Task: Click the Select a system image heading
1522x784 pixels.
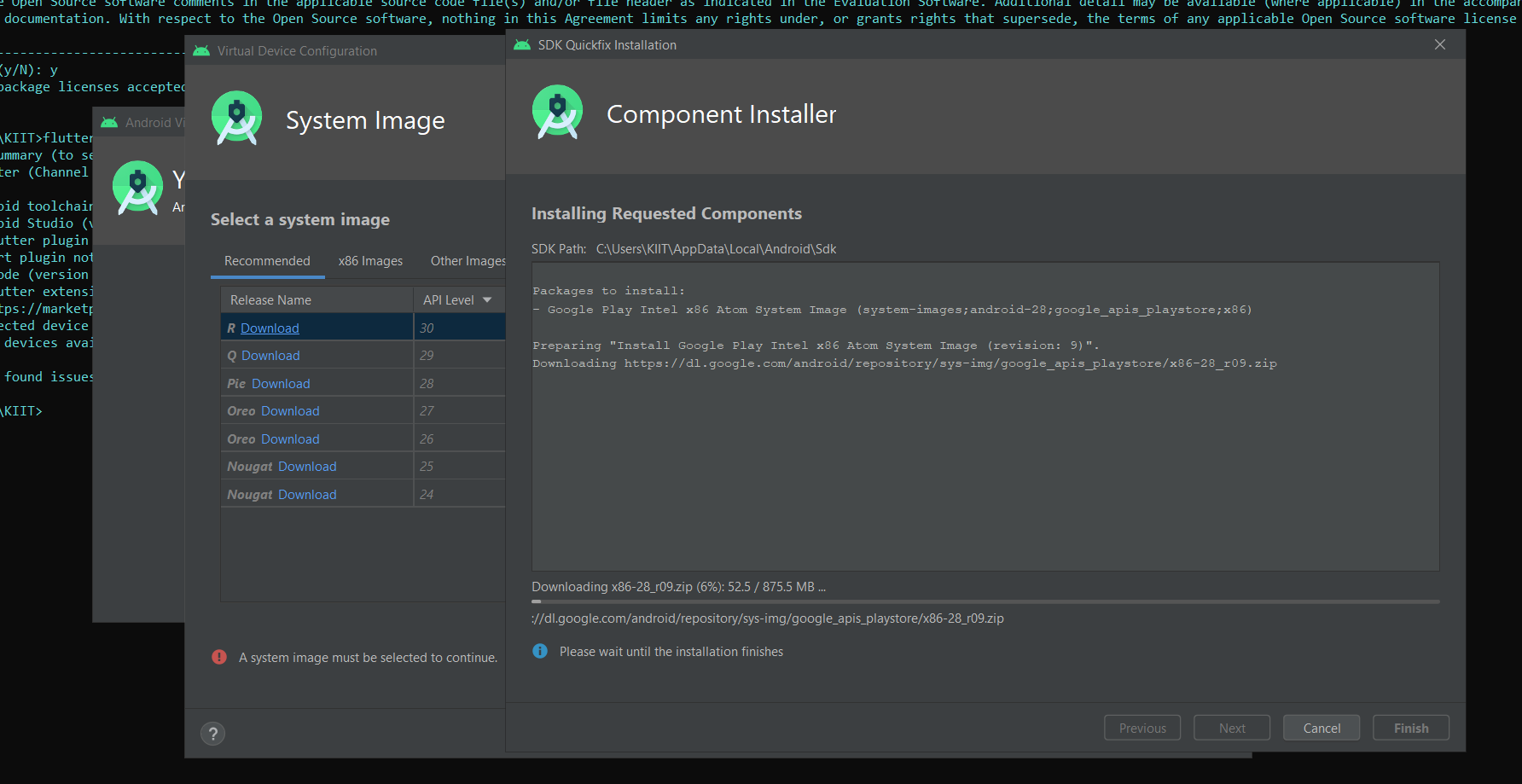Action: point(300,219)
